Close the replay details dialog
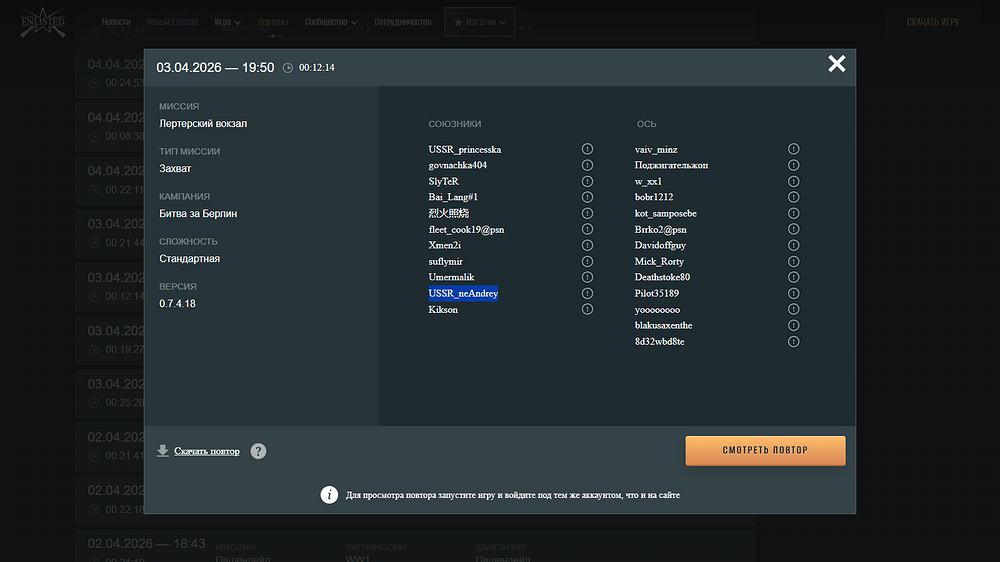This screenshot has width=1000, height=562. 836,64
